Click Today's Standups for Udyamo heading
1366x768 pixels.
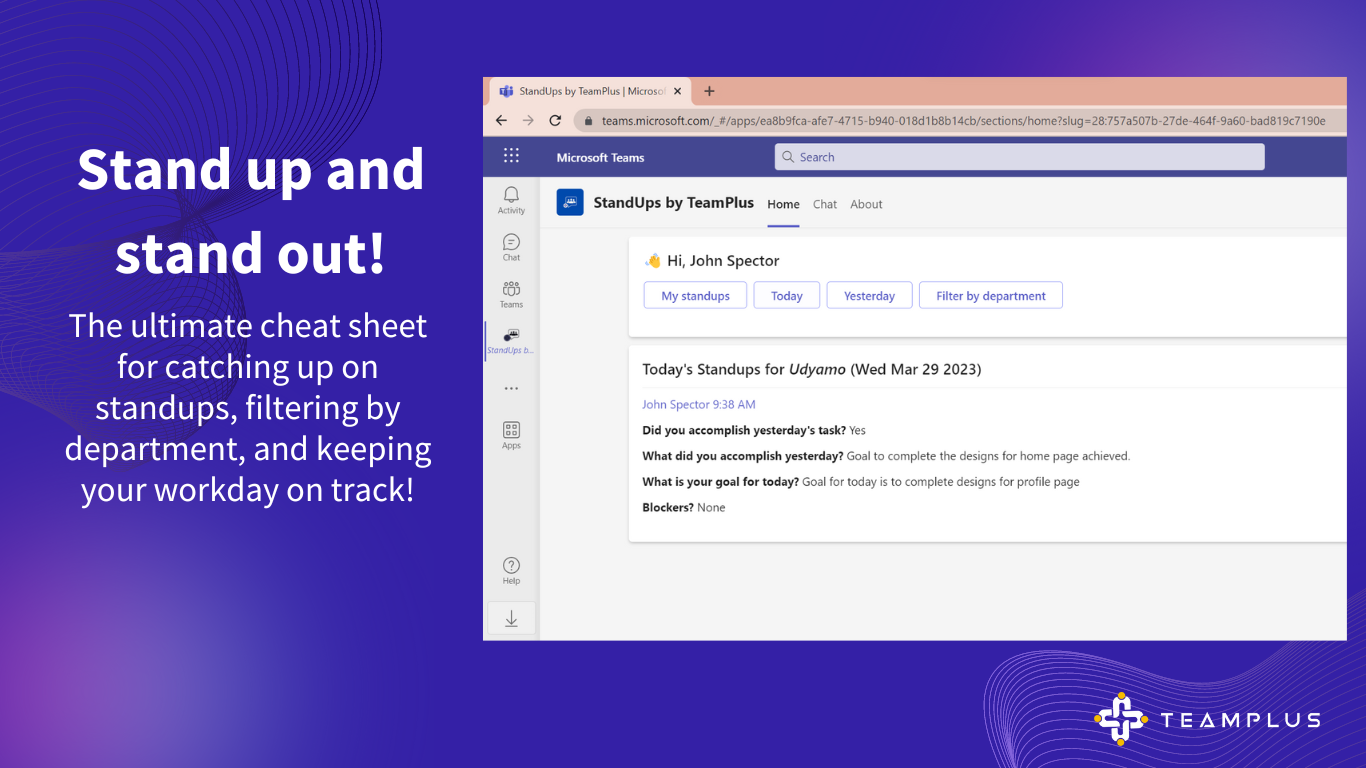(x=812, y=369)
